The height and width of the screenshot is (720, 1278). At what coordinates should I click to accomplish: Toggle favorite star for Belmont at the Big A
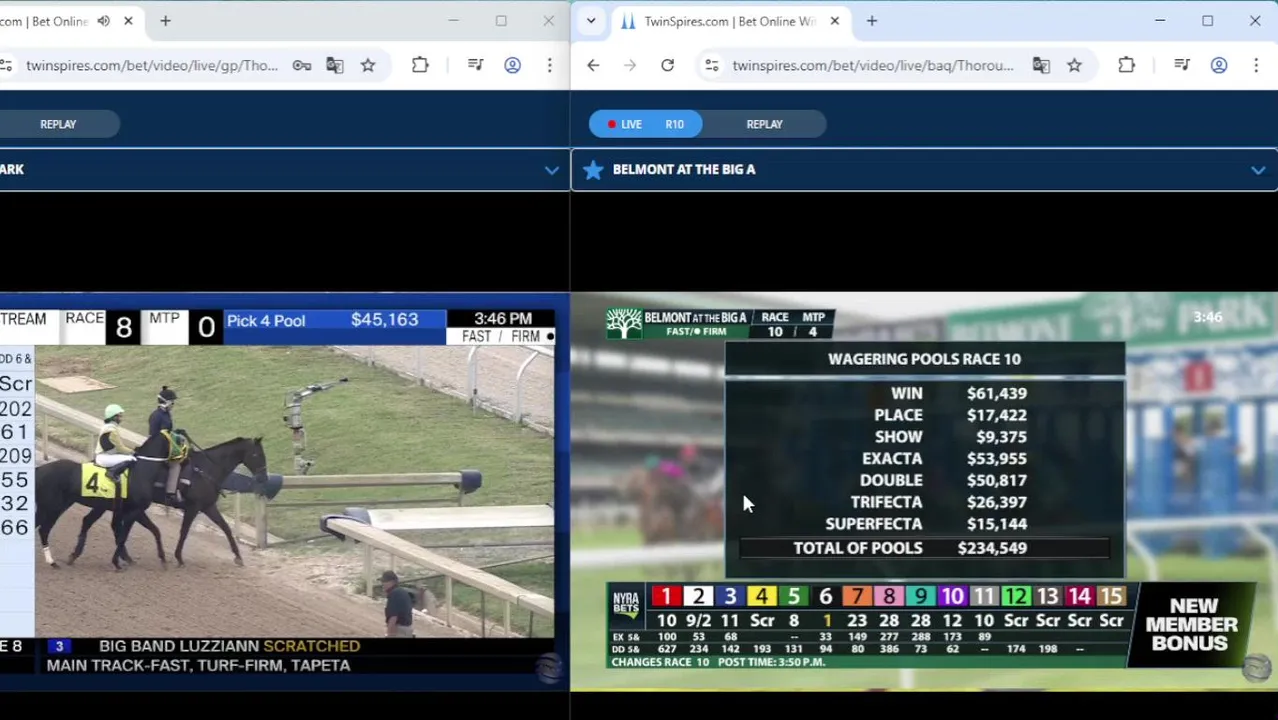click(593, 170)
